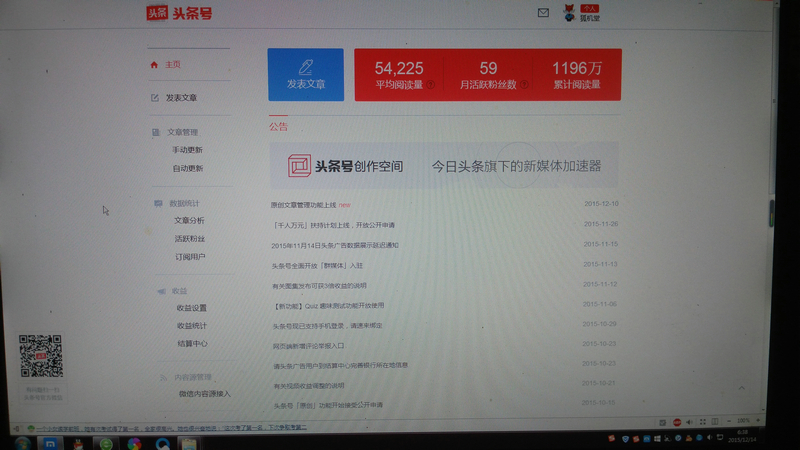
Task: Click the zoom-in plus in browser status bar
Action: pyautogui.click(x=758, y=420)
